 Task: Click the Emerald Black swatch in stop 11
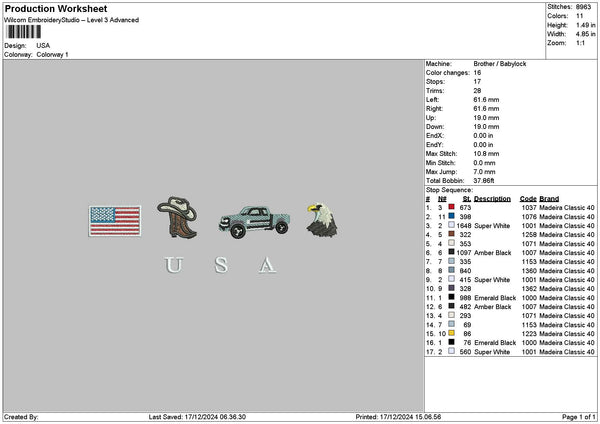pyautogui.click(x=452, y=297)
